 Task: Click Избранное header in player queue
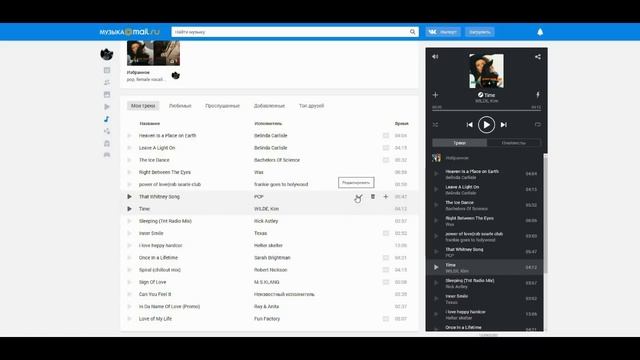[x=484, y=158]
